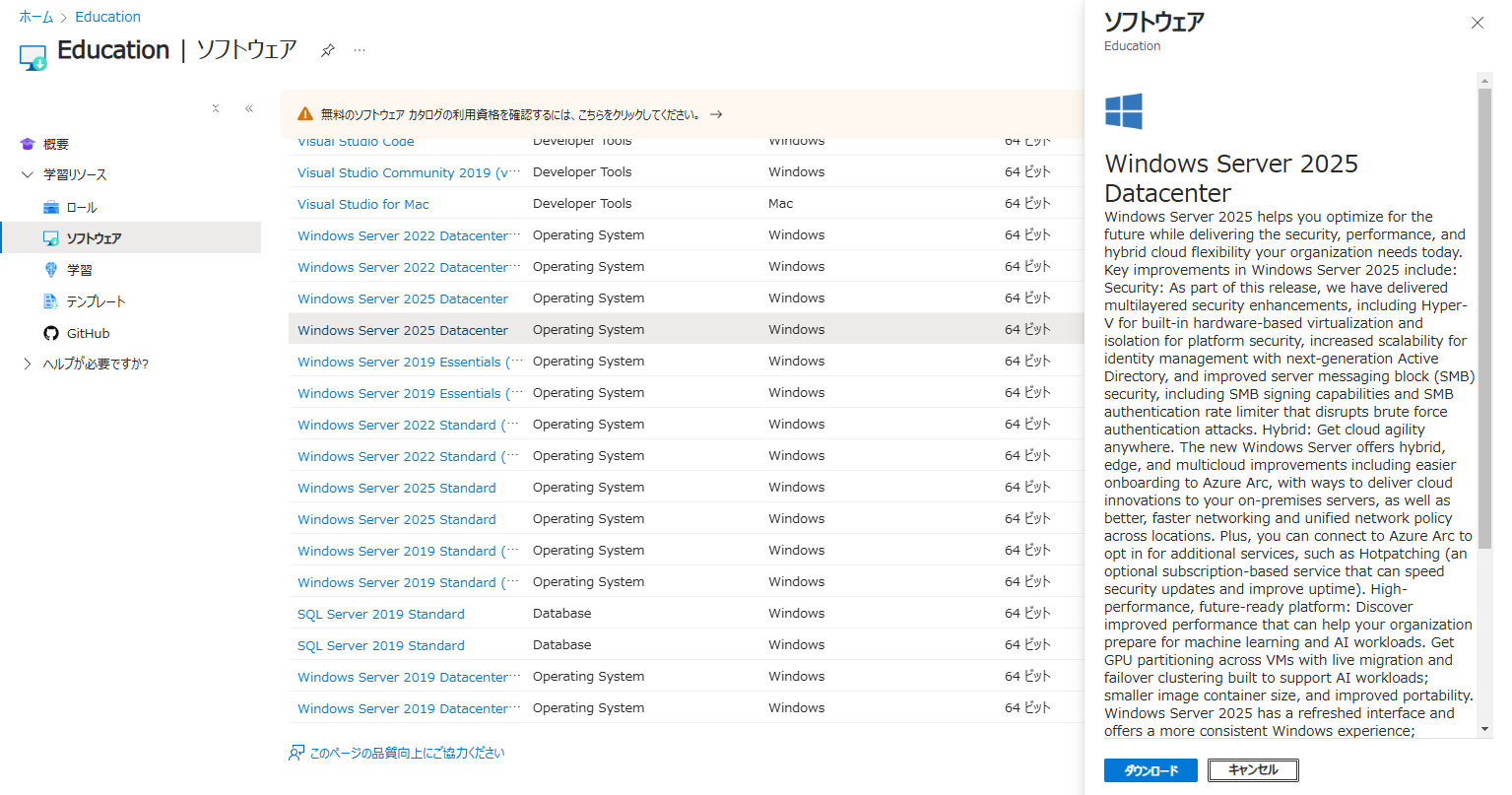This screenshot has height=795, width=1512.
Task: Click the Education service icon beside title
Action: 33,57
